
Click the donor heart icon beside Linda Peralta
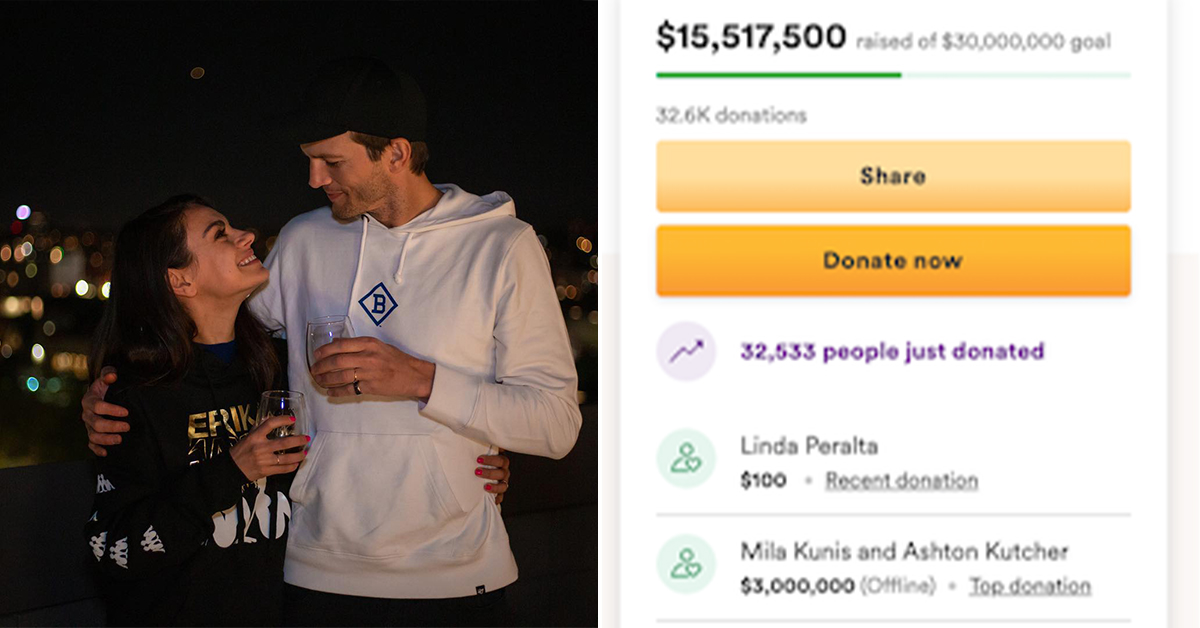pyautogui.click(x=686, y=459)
